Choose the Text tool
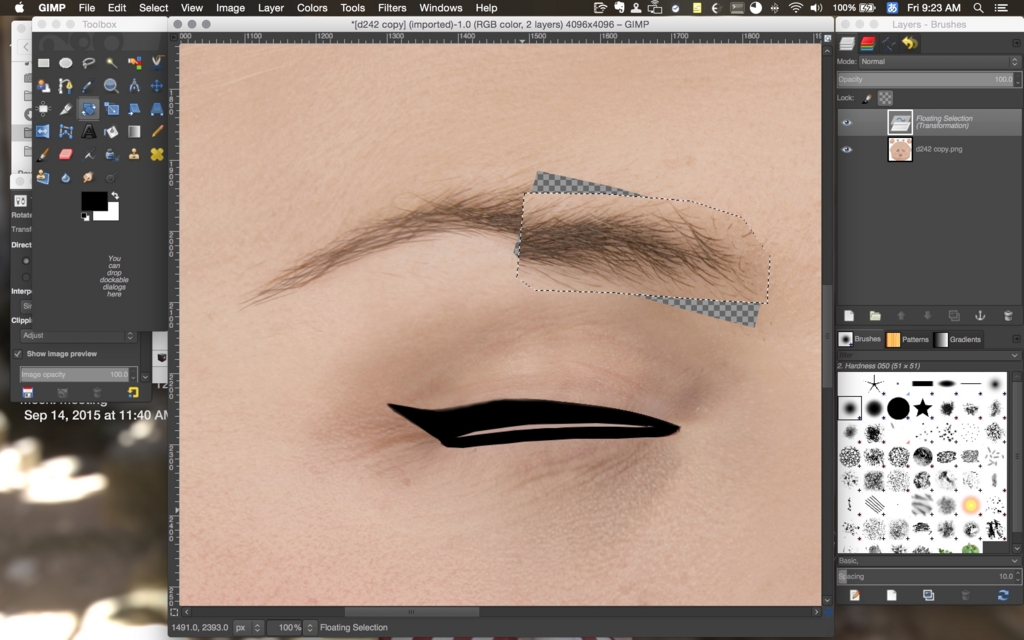1024x640 pixels. 89,131
